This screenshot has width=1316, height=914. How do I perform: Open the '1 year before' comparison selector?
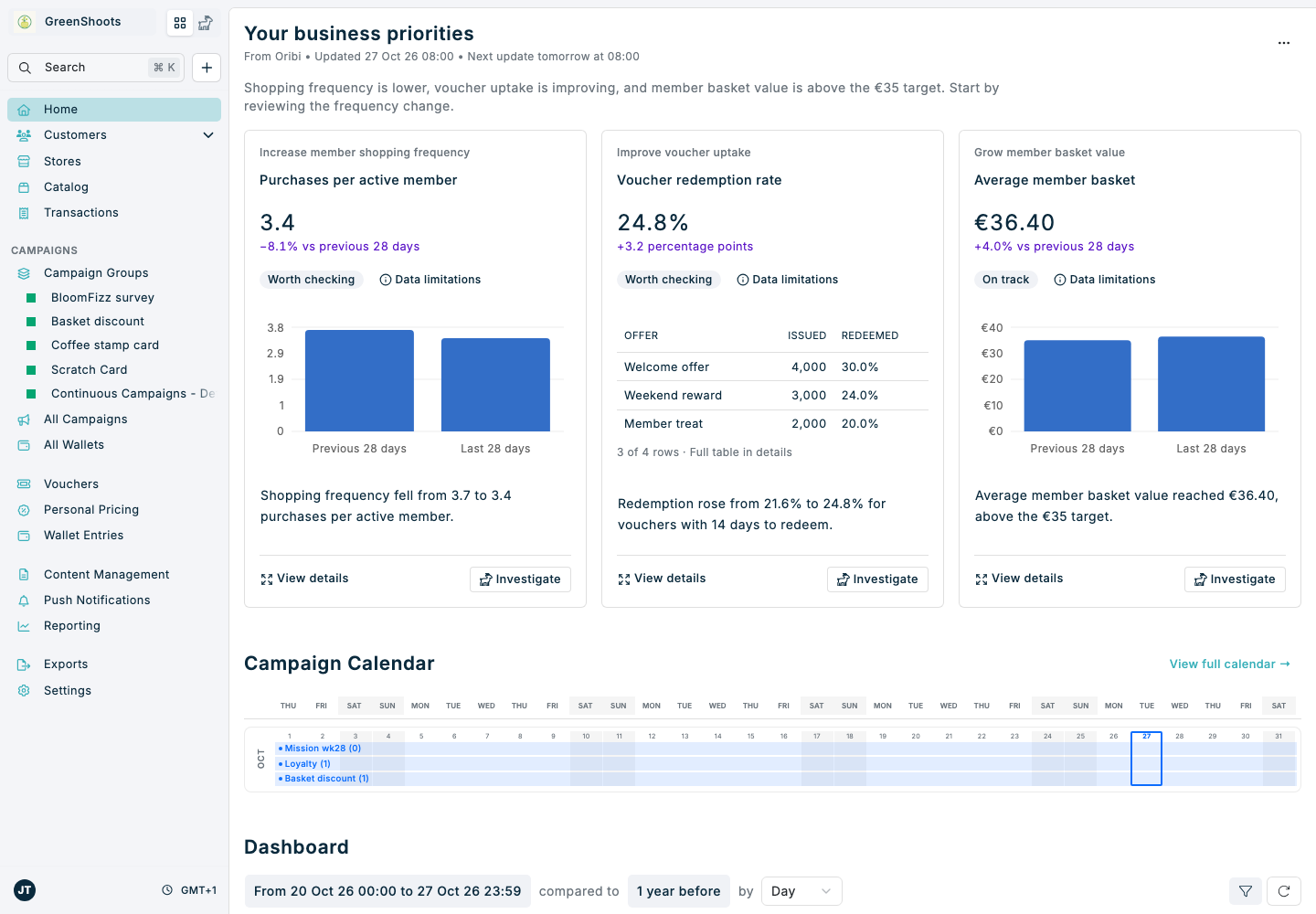tap(678, 891)
